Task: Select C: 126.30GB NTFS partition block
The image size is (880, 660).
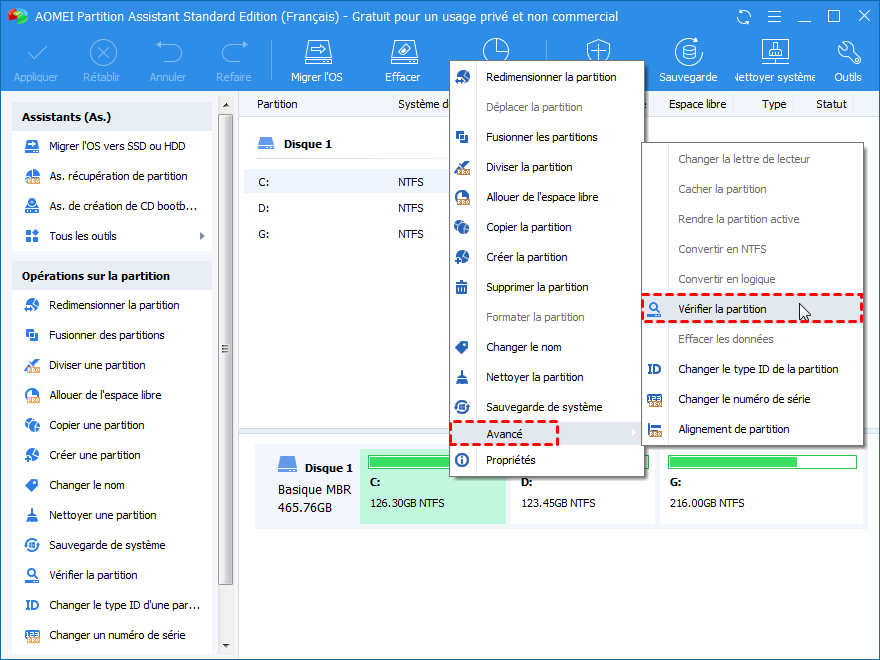Action: tap(433, 486)
